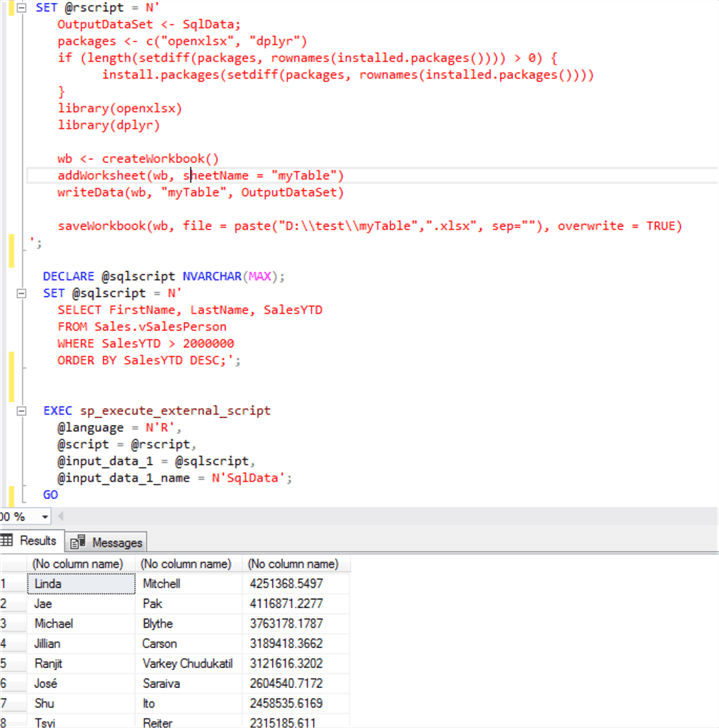The image size is (719, 728).
Task: Select the cell containing Shu
Action: click(x=81, y=703)
